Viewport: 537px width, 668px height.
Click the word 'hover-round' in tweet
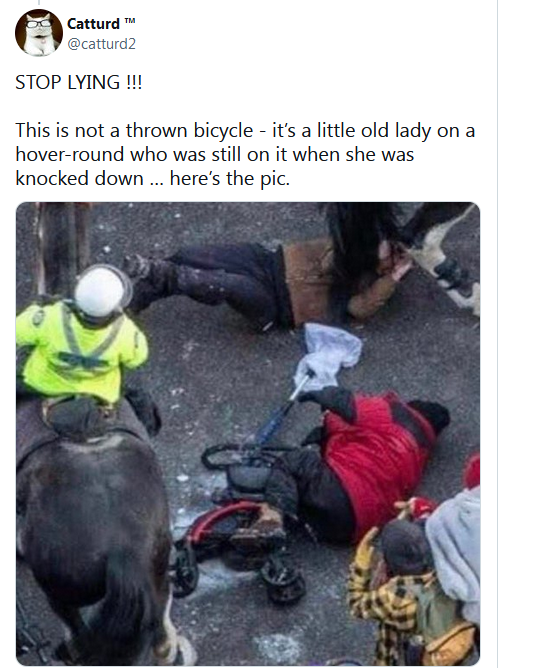(69, 154)
